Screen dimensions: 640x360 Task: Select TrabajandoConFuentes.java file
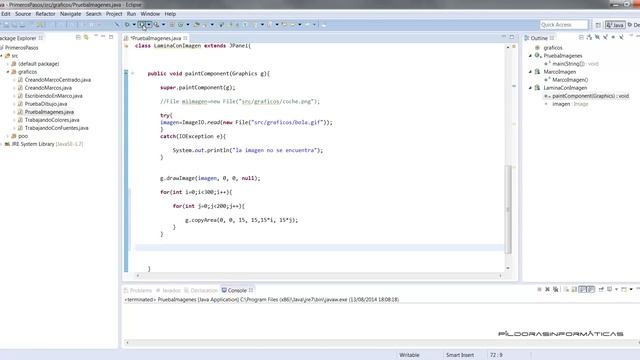coord(56,128)
